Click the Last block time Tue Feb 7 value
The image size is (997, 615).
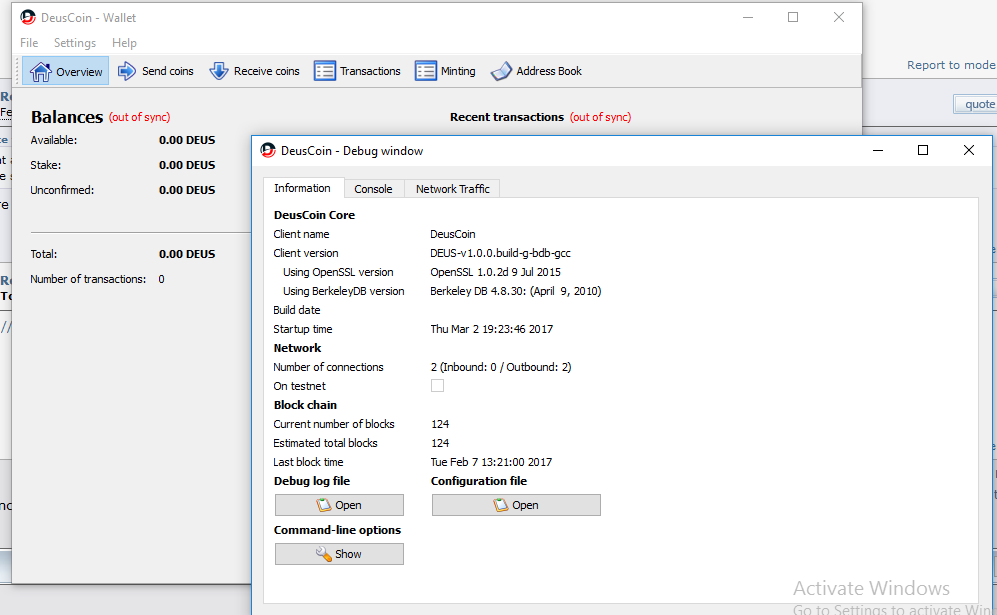pyautogui.click(x=491, y=462)
